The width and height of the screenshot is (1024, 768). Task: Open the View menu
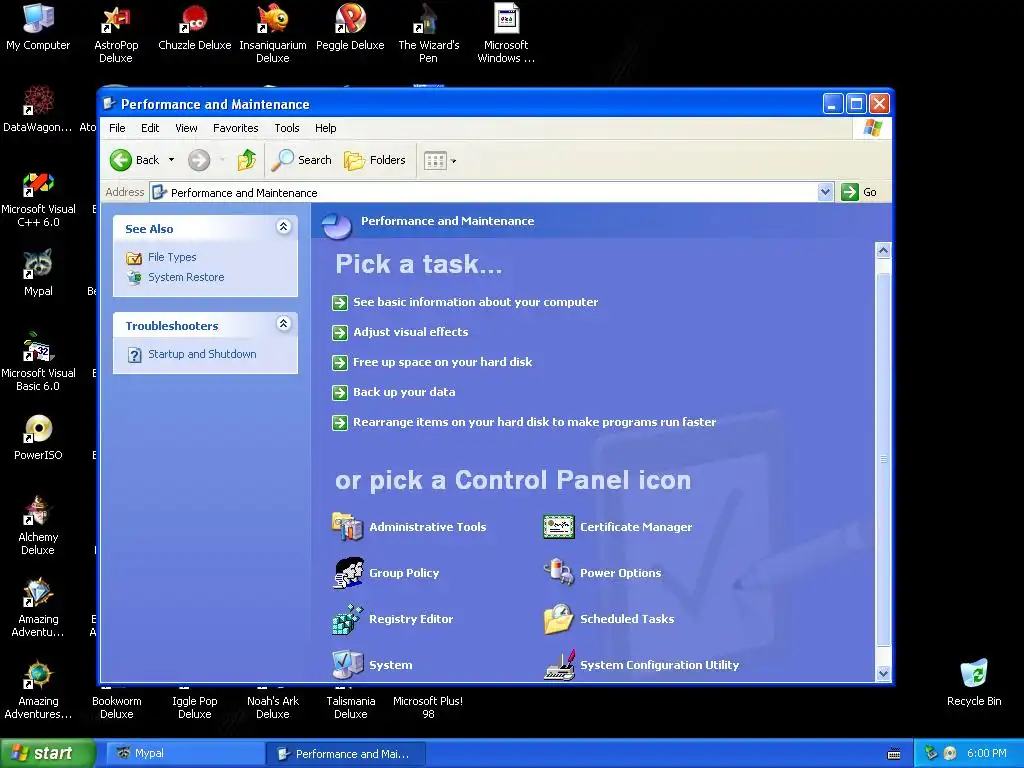coord(186,128)
